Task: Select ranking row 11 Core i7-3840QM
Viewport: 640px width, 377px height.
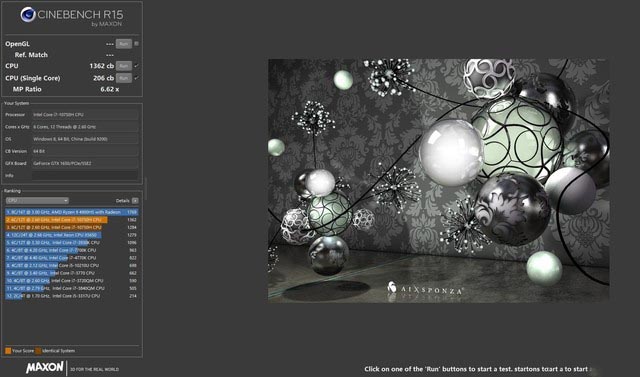Action: pyautogui.click(x=71, y=288)
